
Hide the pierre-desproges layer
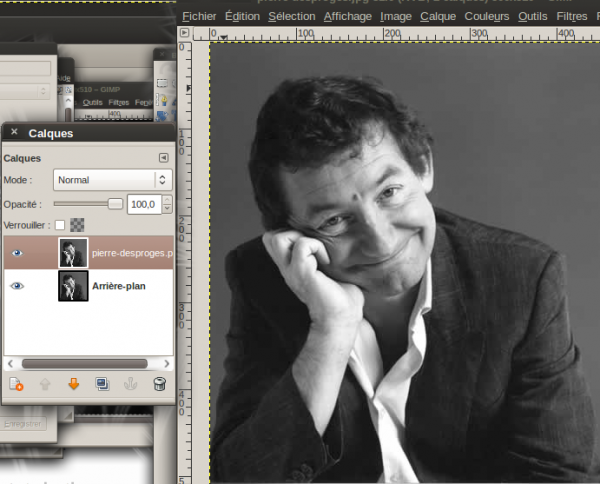click(x=17, y=253)
